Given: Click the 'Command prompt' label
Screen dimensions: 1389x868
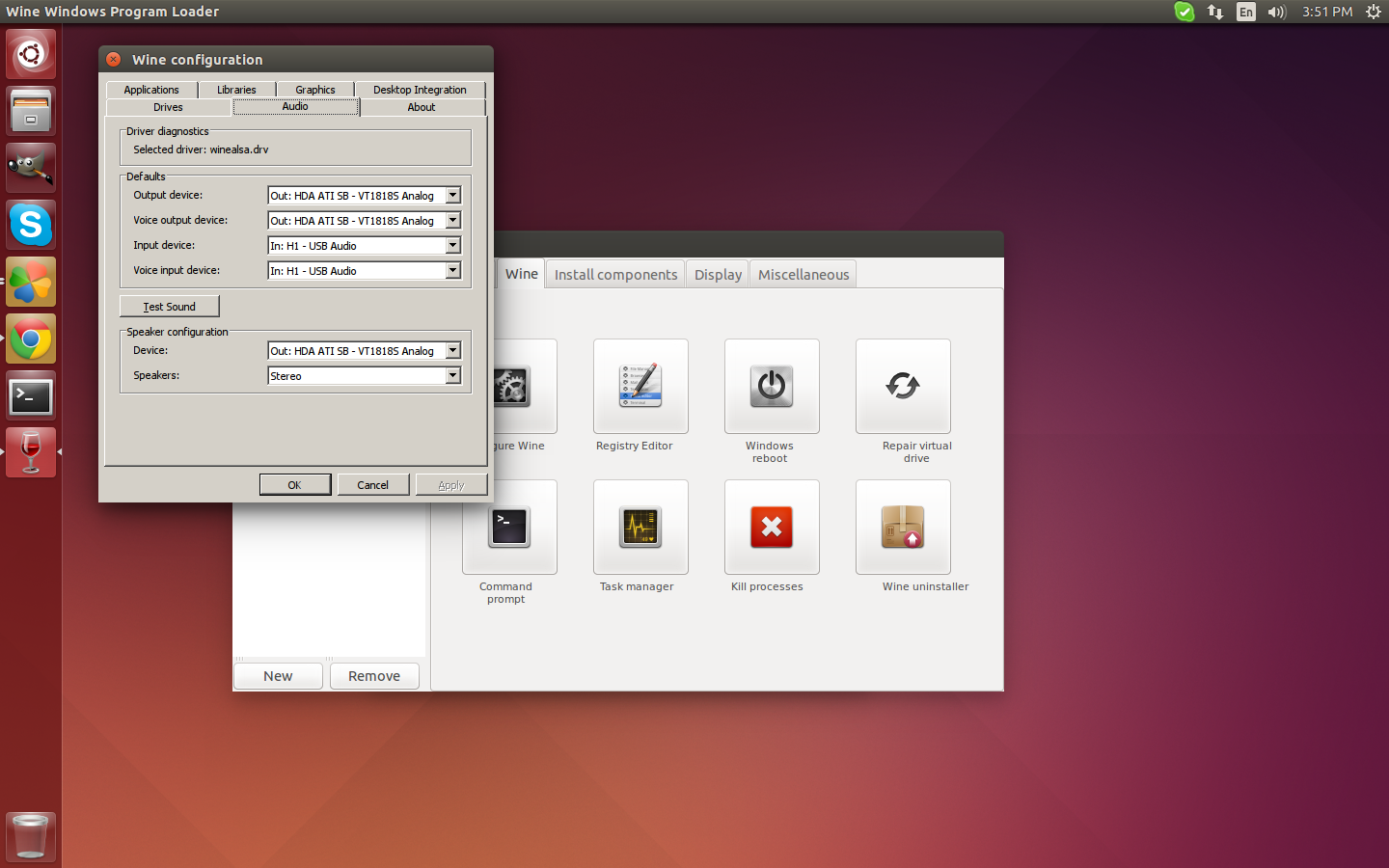Looking at the screenshot, I should (x=505, y=592).
